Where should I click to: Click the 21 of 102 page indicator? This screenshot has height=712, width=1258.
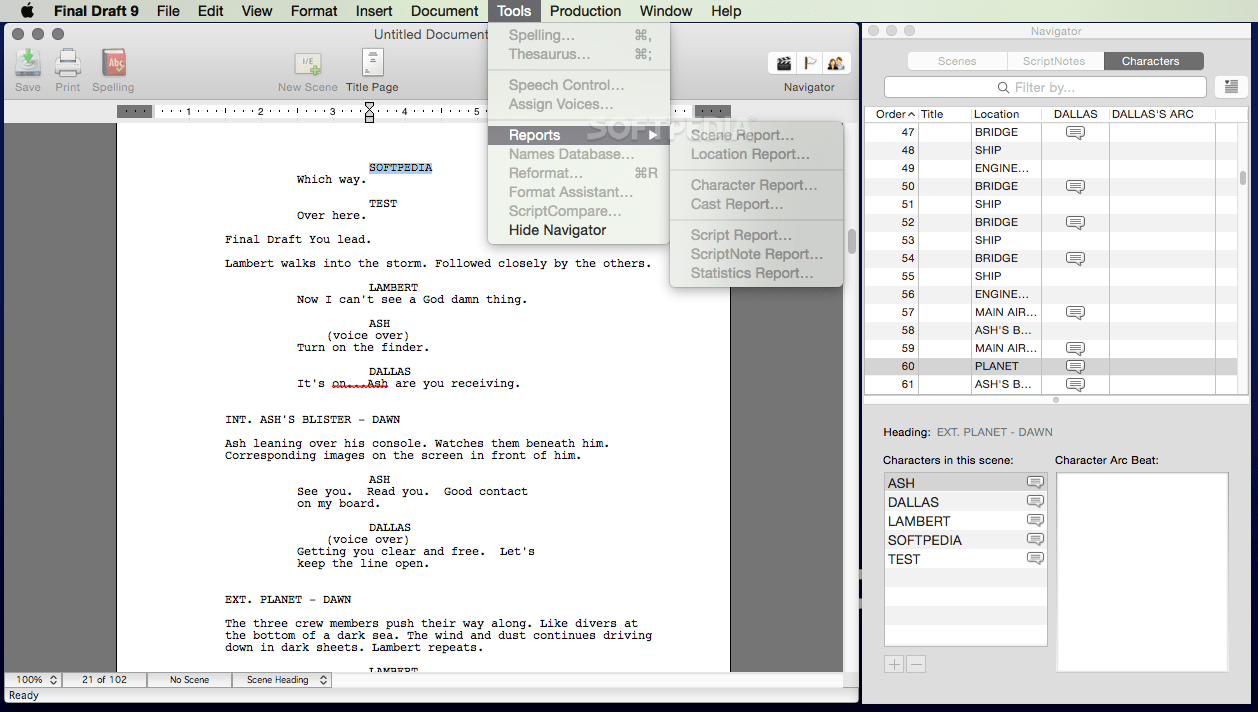click(104, 680)
